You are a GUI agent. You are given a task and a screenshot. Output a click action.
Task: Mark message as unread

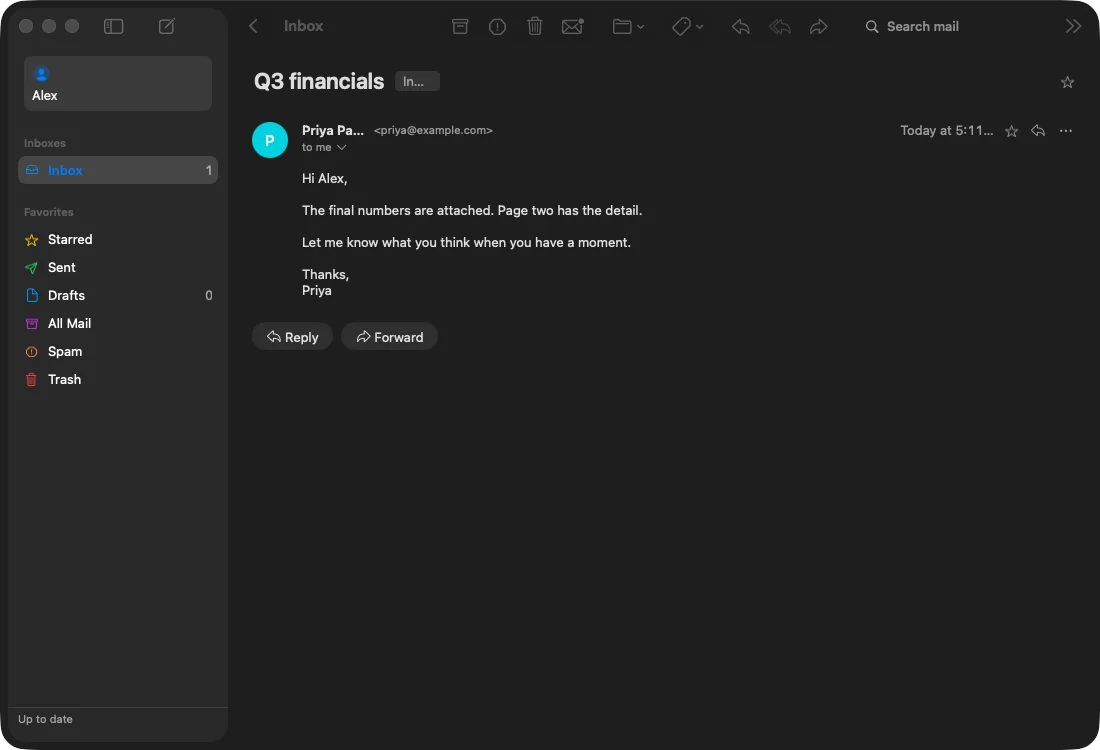[572, 27]
